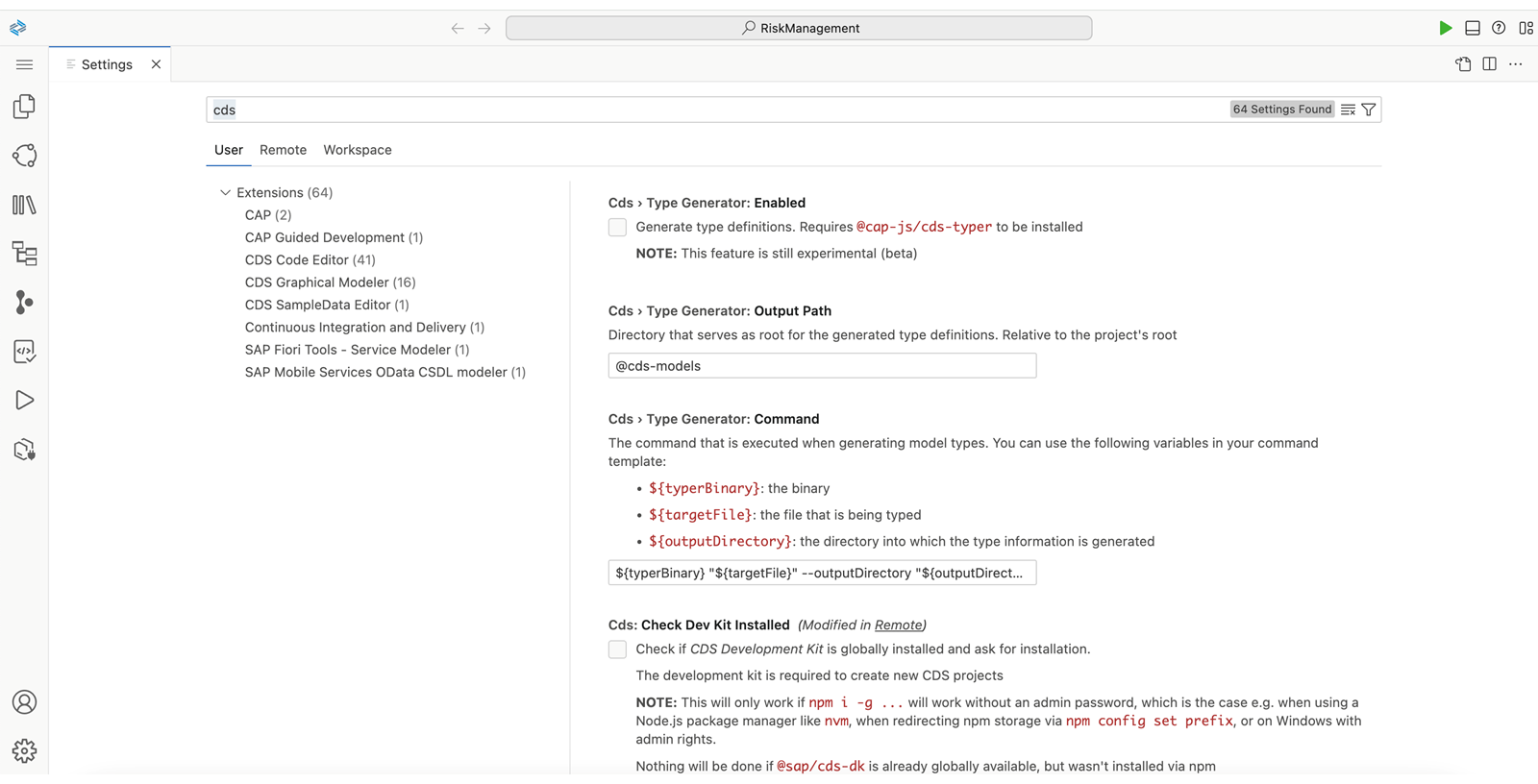Edit the Type Generator Command field
Screen dimensions: 1538x784
pyautogui.click(x=822, y=573)
